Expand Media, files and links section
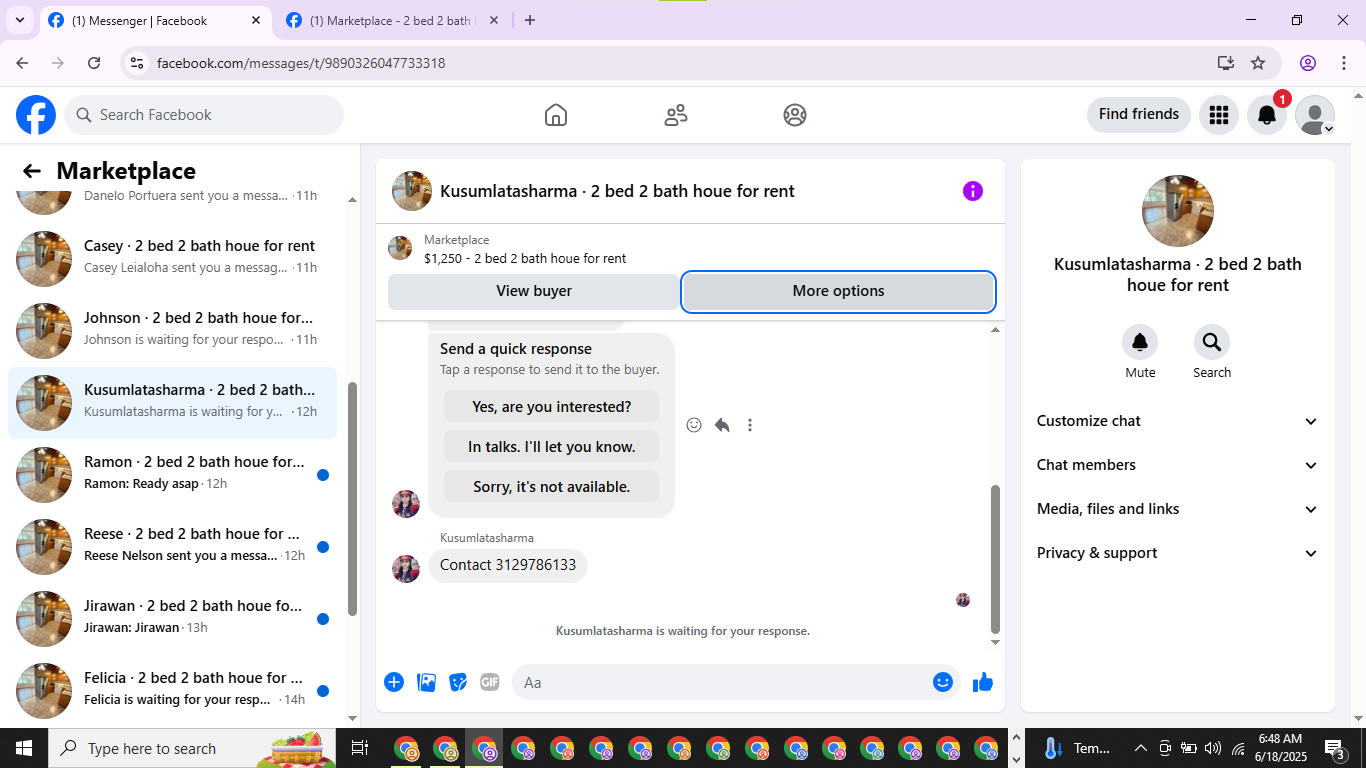This screenshot has height=768, width=1366. point(1178,509)
